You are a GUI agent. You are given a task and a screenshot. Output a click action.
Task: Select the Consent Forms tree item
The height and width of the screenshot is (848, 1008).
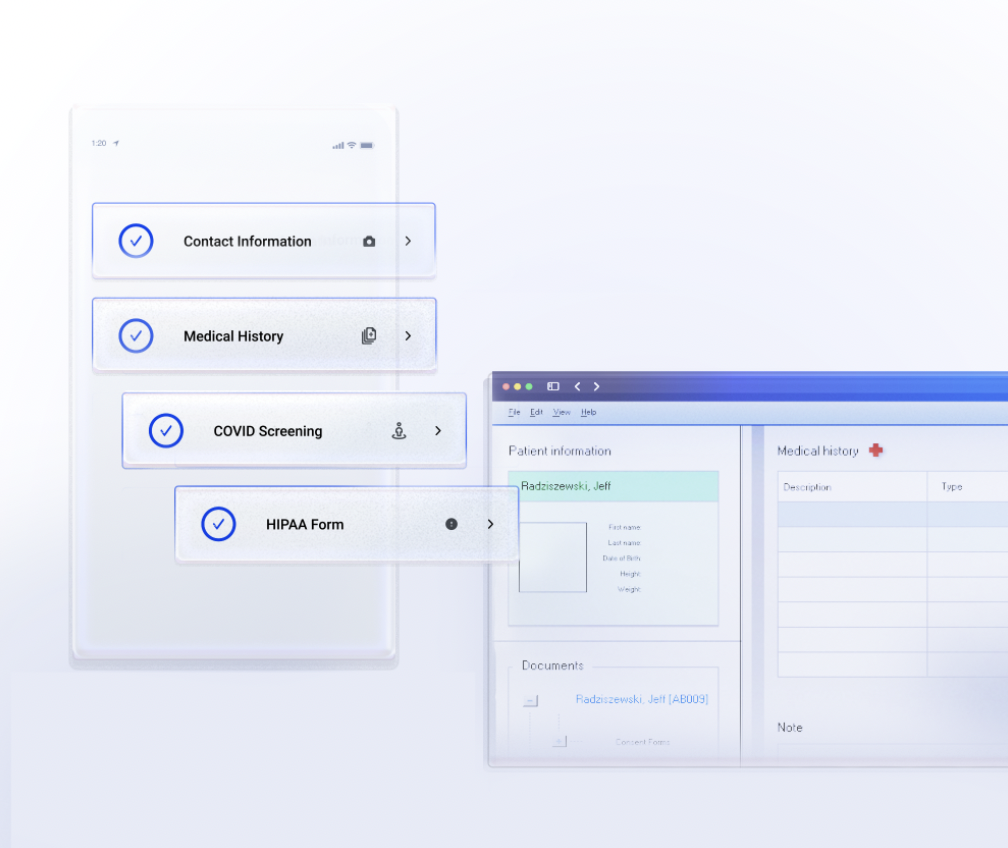tap(642, 742)
